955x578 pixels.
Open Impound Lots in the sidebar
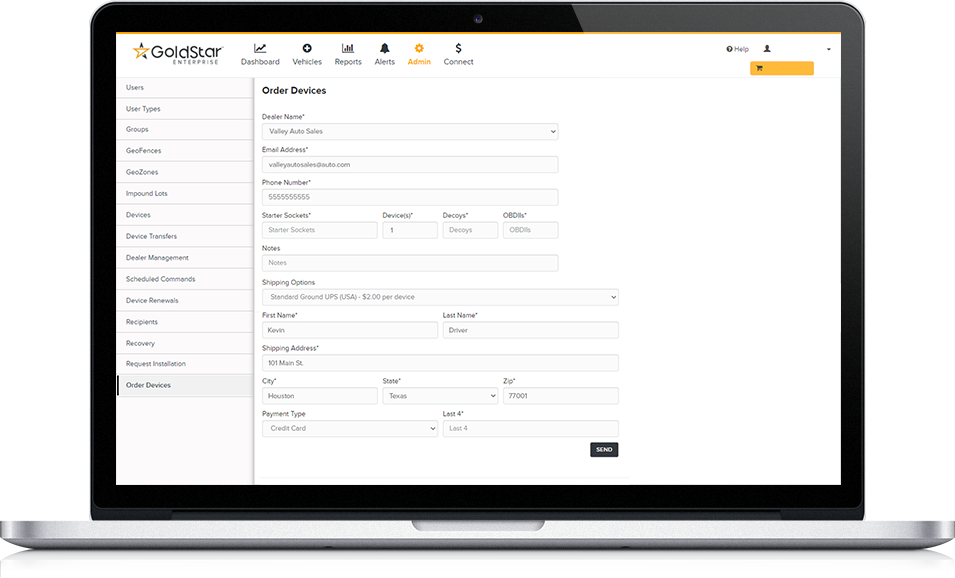pyautogui.click(x=185, y=194)
